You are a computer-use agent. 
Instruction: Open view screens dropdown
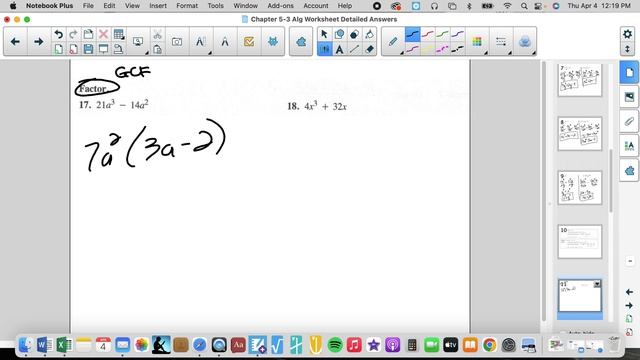click(x=138, y=42)
